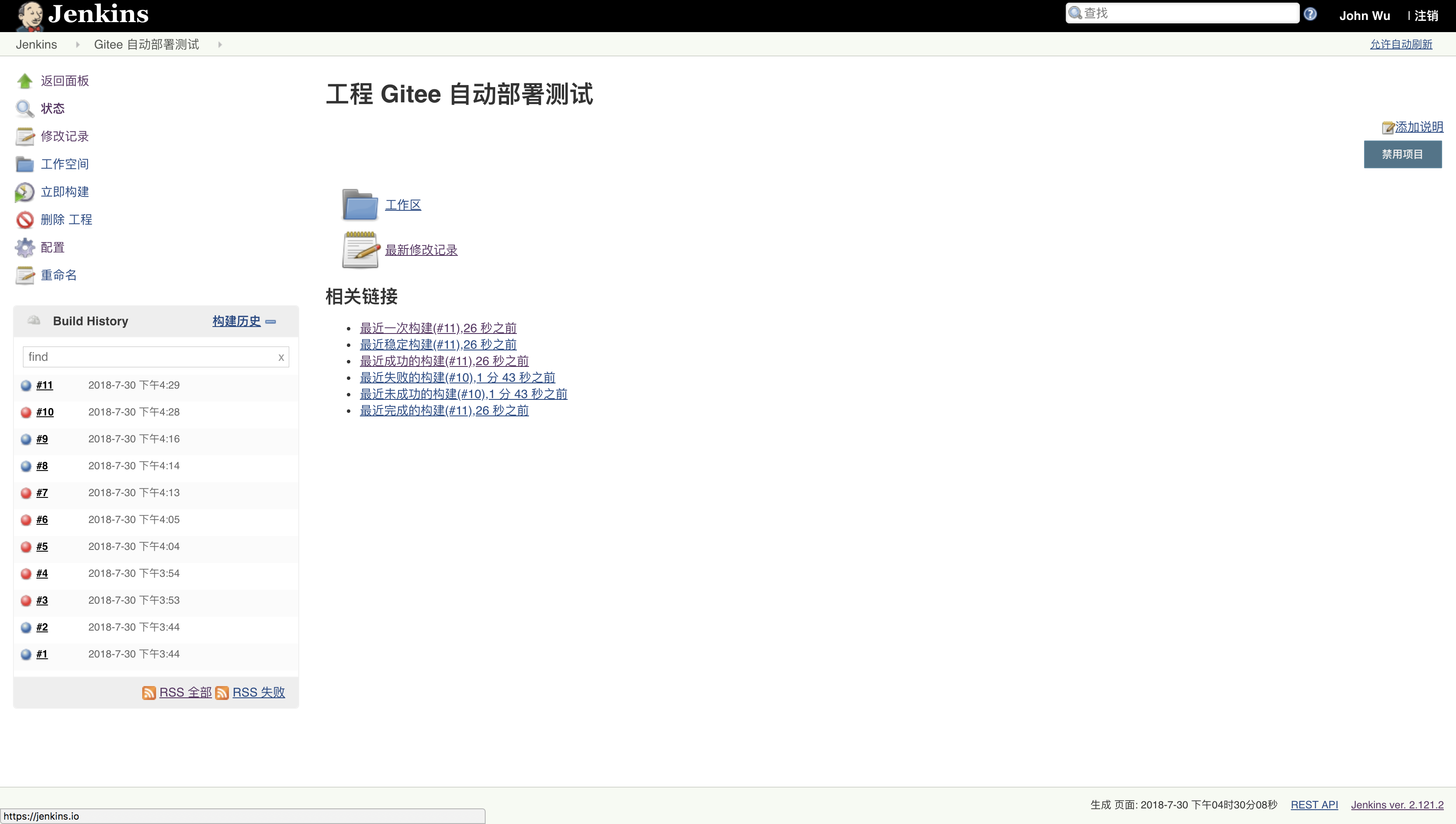
Task: Open the 构建历史 trend link
Action: coord(236,321)
